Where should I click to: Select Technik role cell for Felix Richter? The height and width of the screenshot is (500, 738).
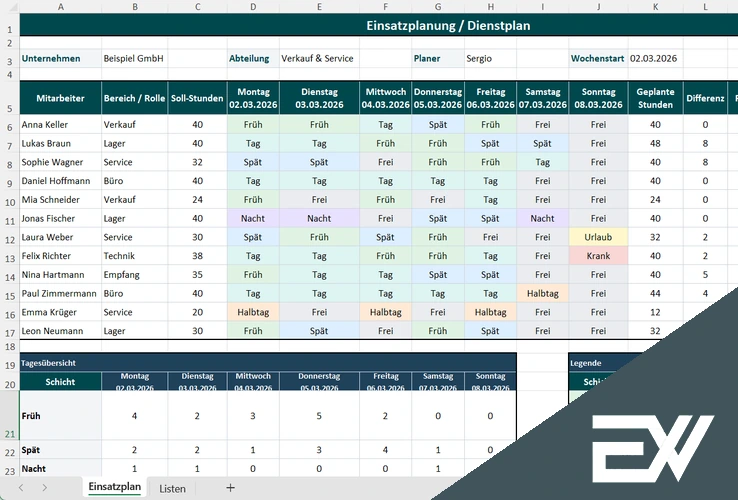(134, 256)
